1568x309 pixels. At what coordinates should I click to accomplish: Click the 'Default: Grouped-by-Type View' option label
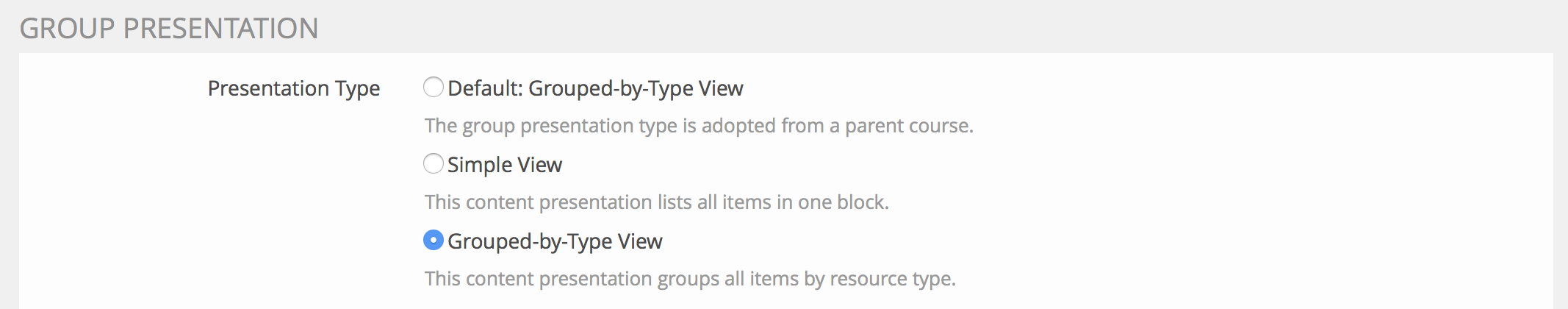click(x=595, y=88)
